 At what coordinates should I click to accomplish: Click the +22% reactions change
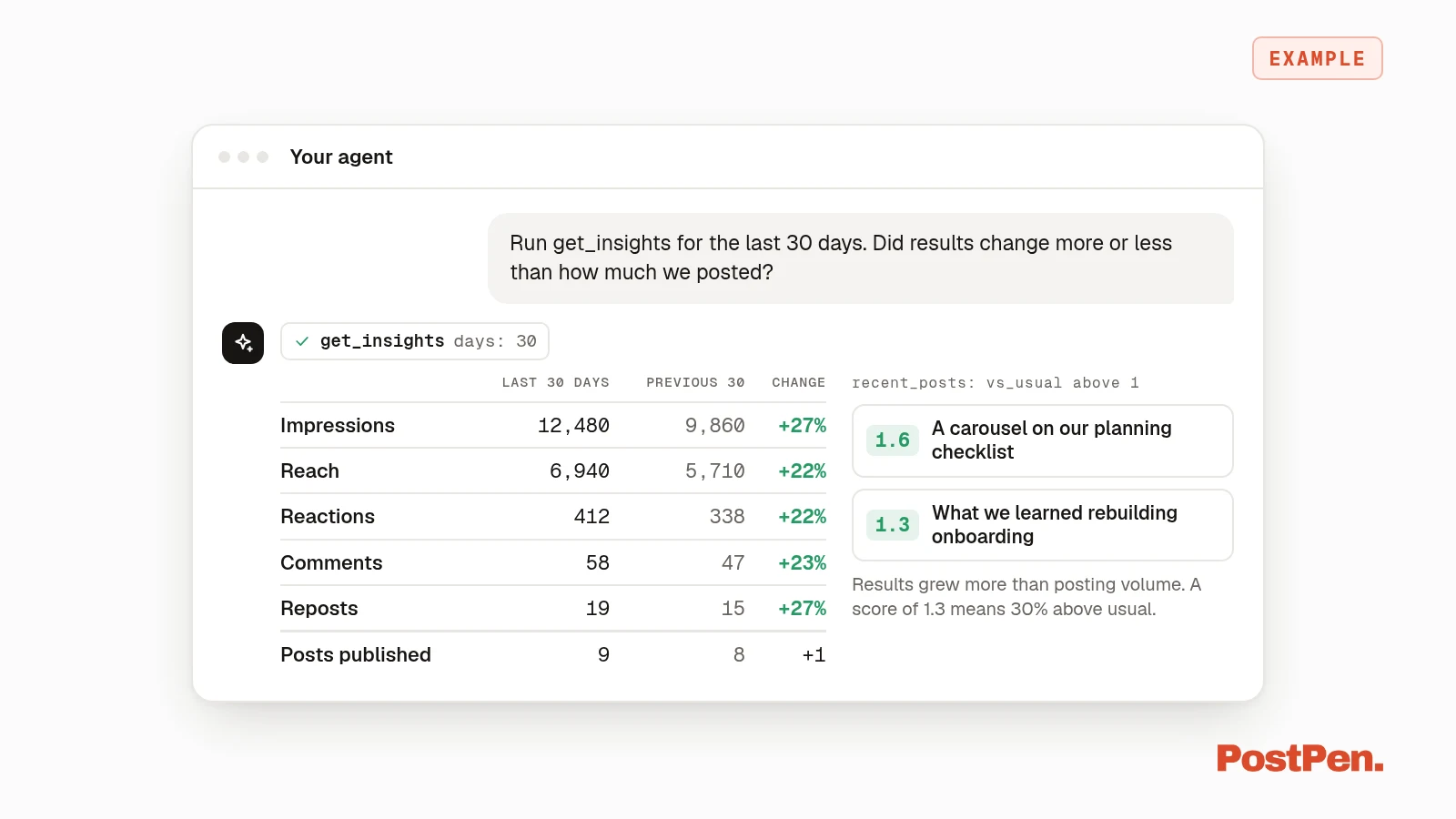point(802,517)
